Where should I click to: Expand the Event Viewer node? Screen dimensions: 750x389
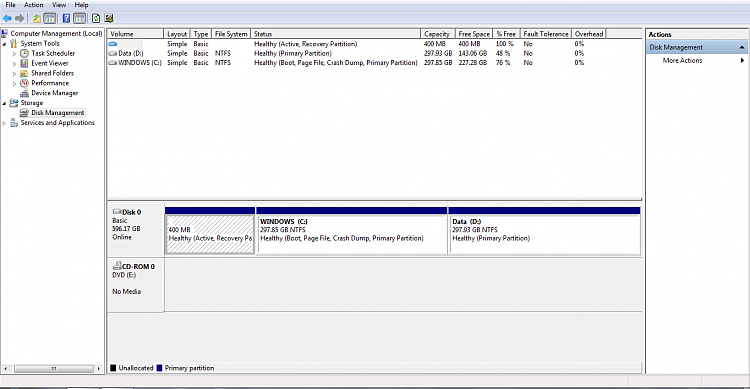coord(14,64)
